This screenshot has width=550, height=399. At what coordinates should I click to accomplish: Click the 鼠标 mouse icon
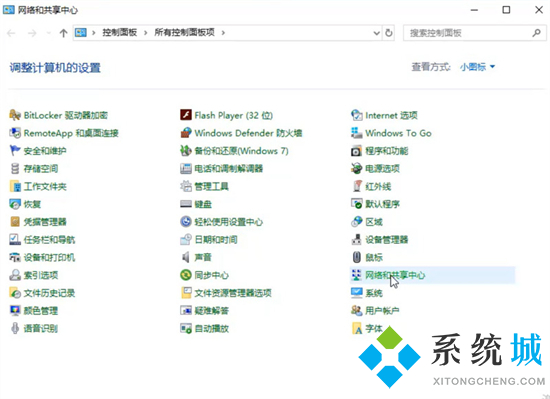click(x=356, y=257)
